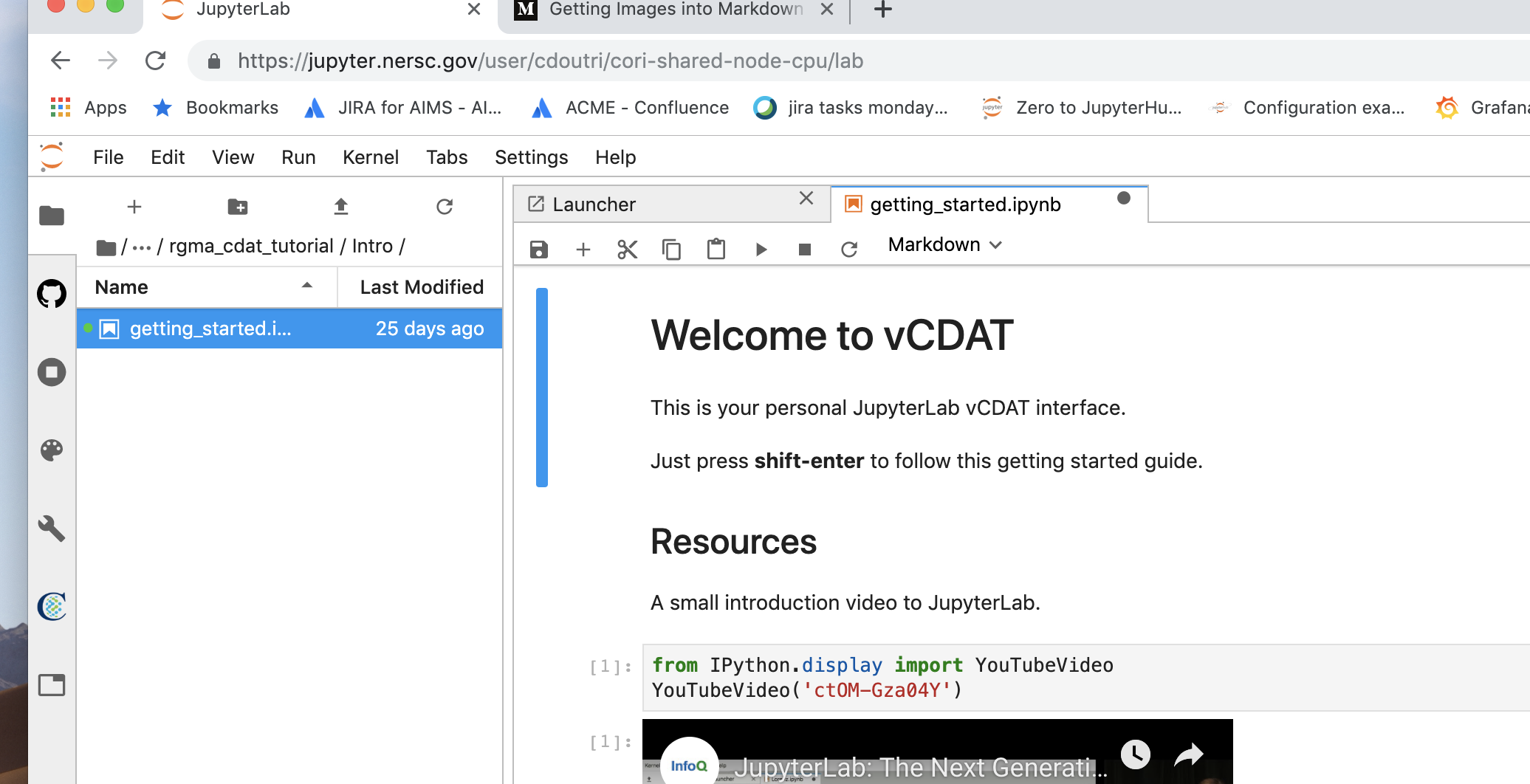Click the New Launcher plus icon

[x=134, y=207]
